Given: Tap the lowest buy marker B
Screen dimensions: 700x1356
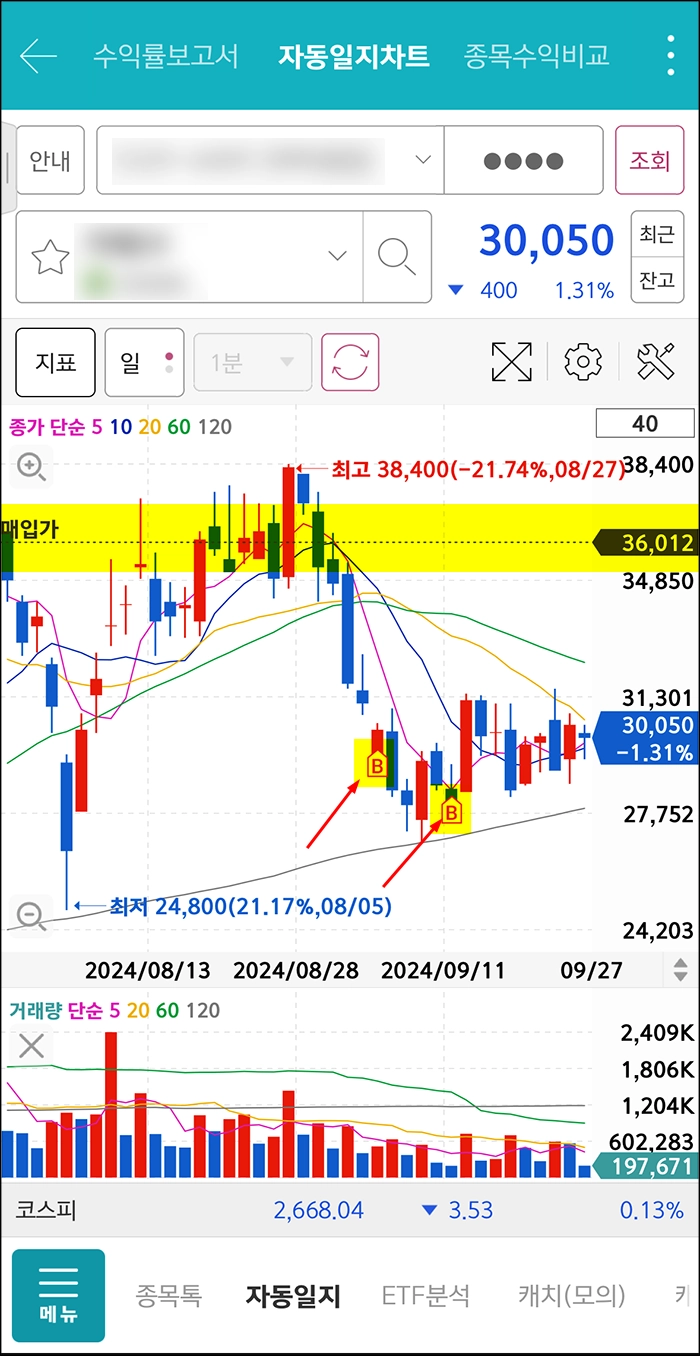Looking at the screenshot, I should [451, 813].
